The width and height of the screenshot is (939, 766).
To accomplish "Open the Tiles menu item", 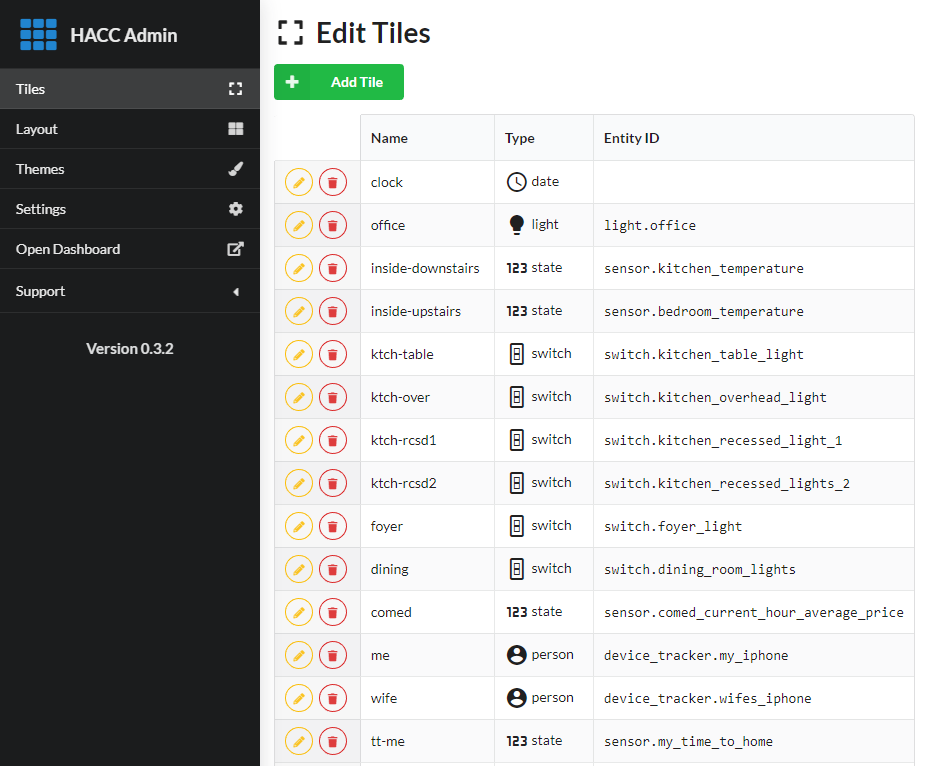I will point(129,89).
